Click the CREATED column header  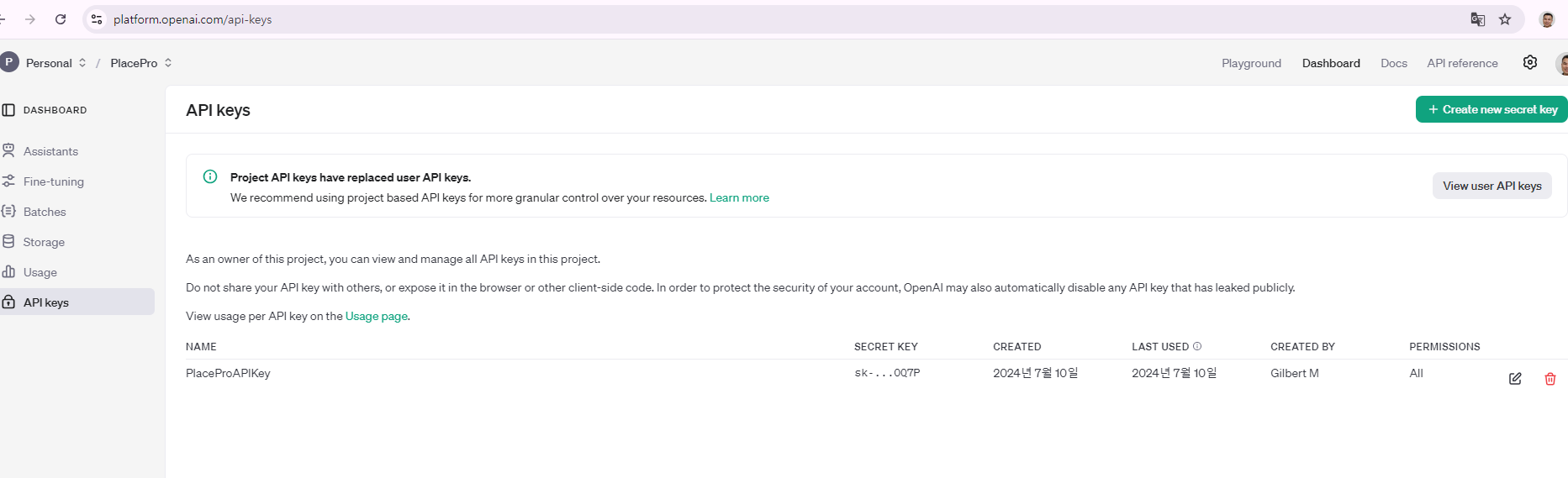[x=1016, y=346]
